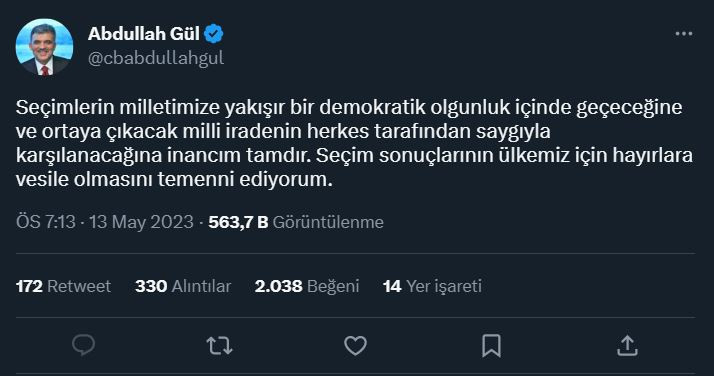
Task: Click the Abdullah Gül display name
Action: [143, 34]
